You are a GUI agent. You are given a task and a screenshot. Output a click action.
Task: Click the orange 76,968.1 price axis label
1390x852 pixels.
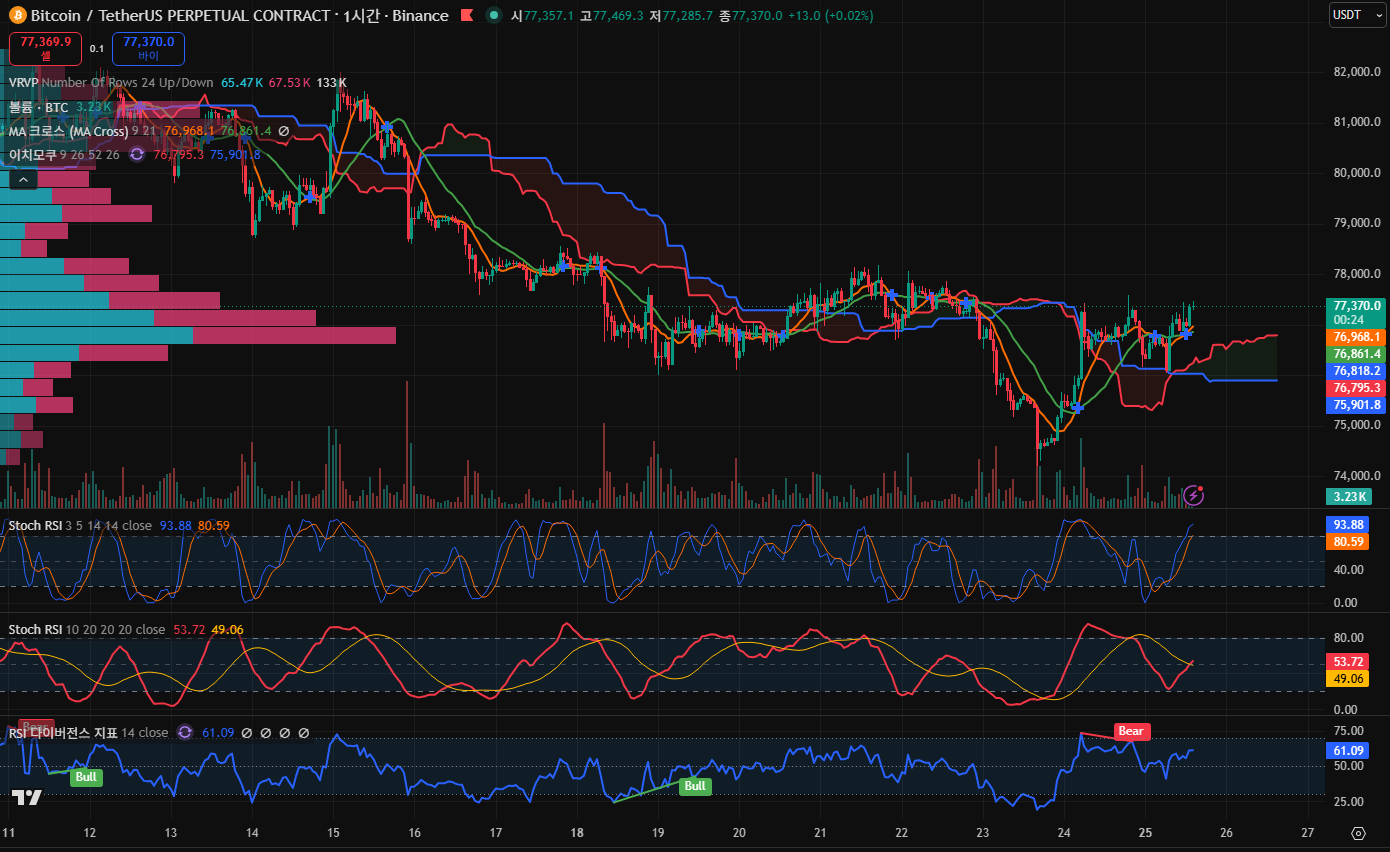(x=1357, y=337)
